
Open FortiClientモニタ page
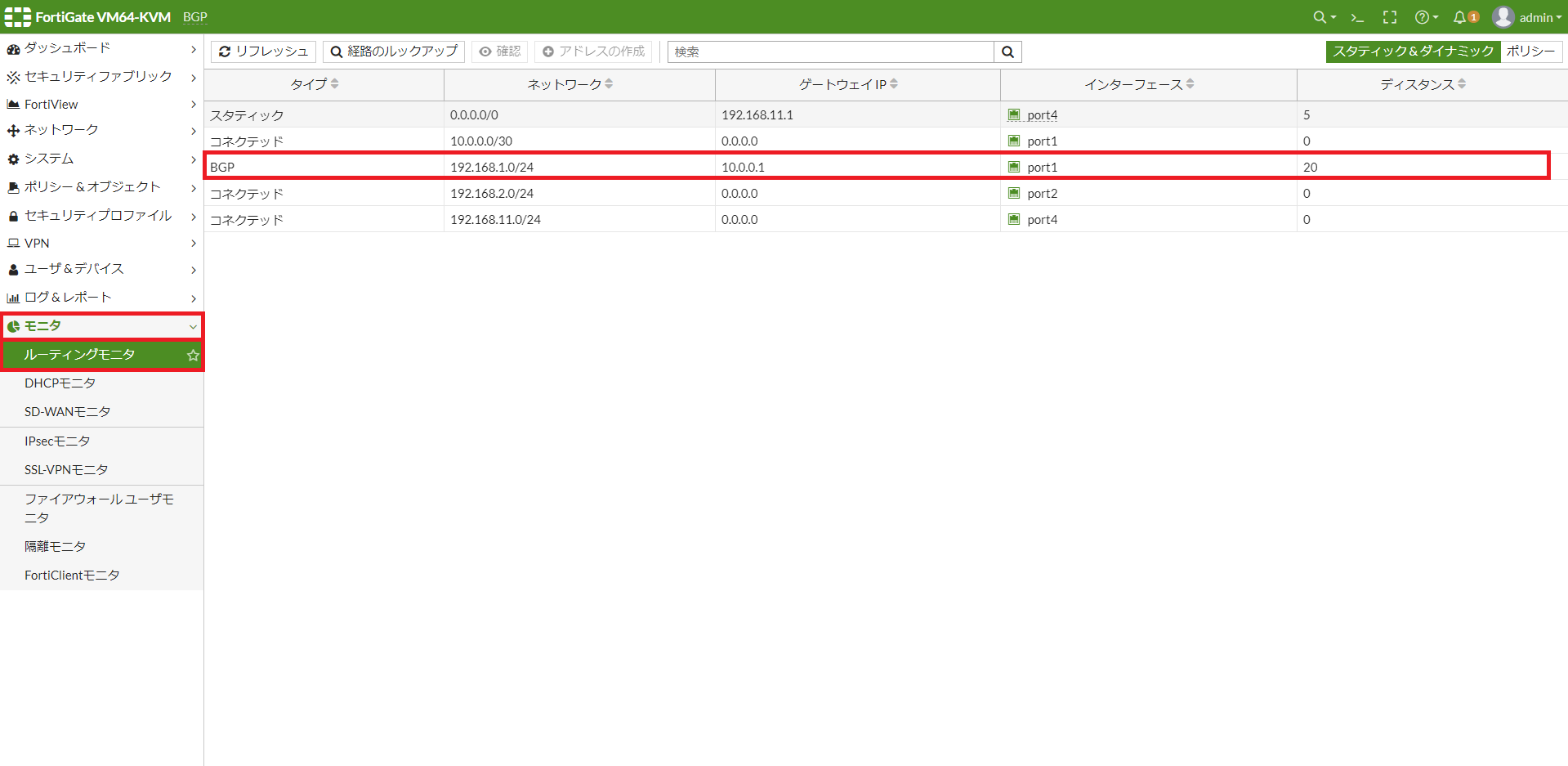pos(101,576)
